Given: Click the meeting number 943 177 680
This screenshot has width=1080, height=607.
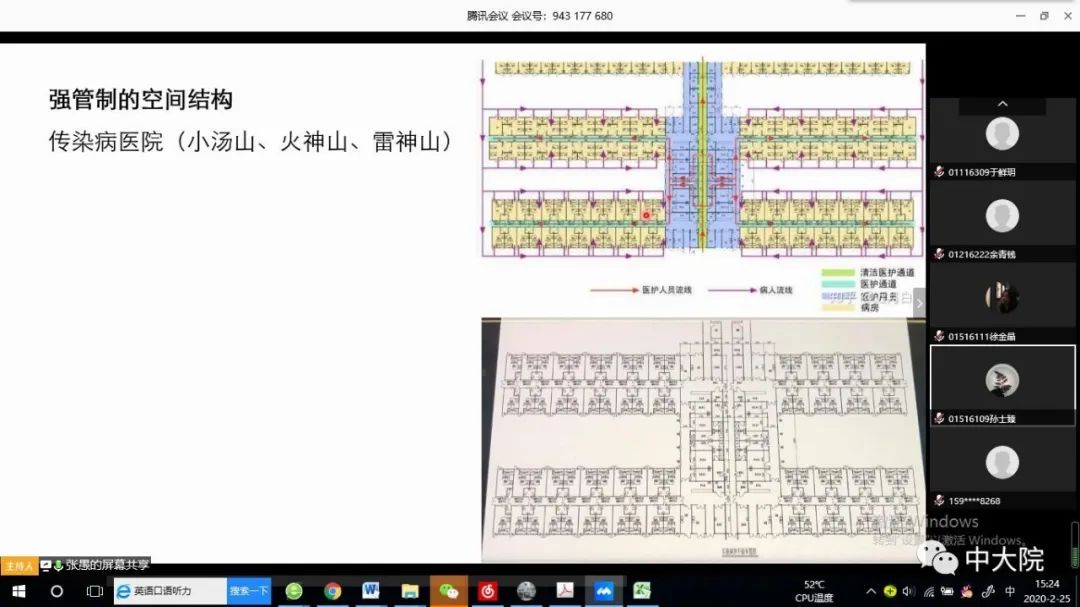Looking at the screenshot, I should pos(582,16).
